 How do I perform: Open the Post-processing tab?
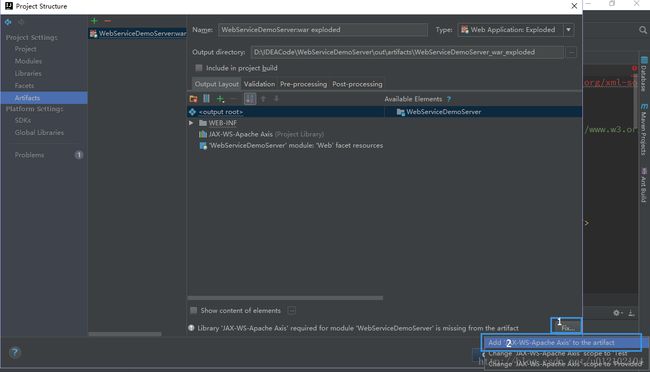[357, 84]
